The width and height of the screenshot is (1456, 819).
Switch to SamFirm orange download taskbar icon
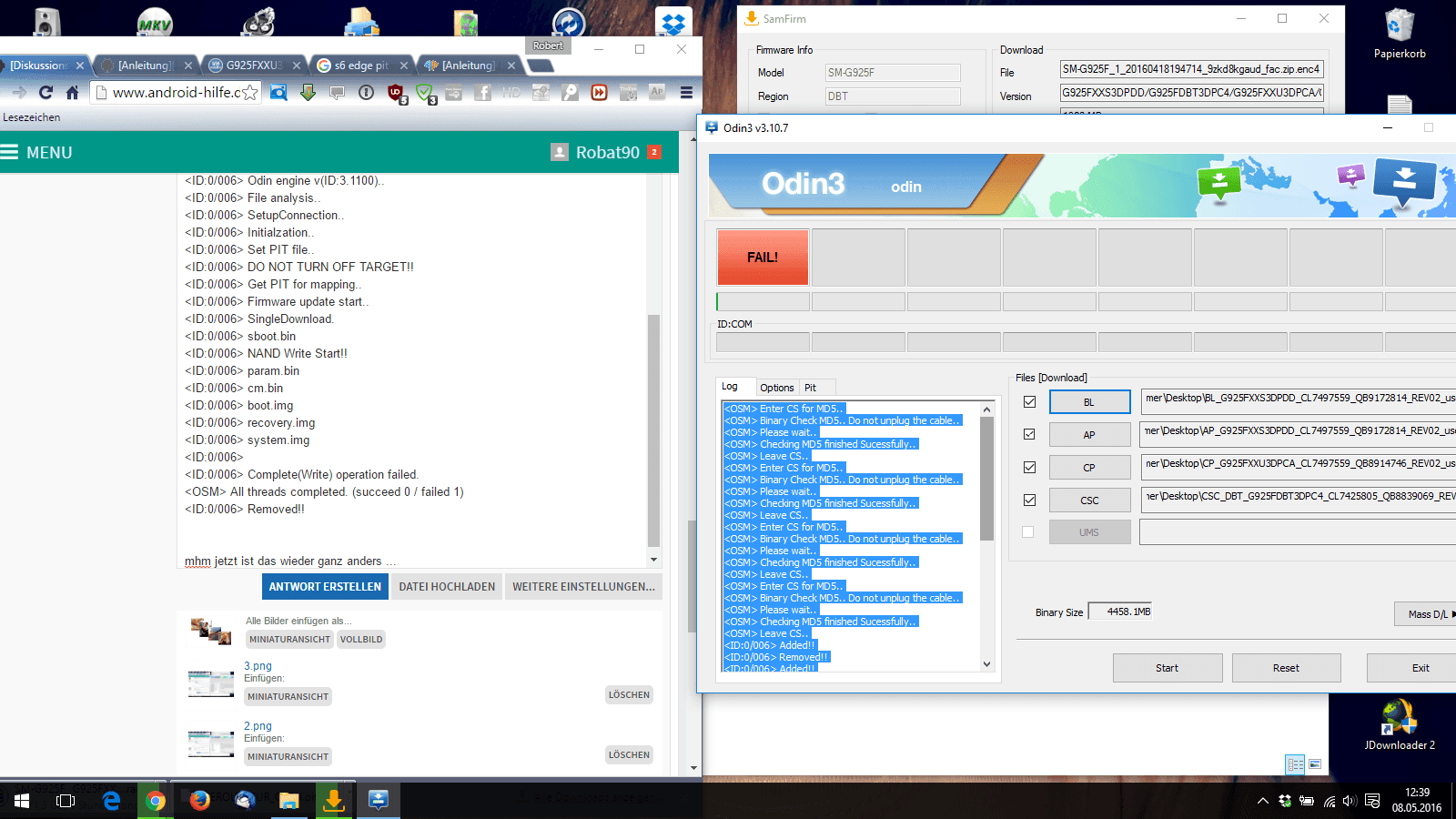pyautogui.click(x=334, y=801)
